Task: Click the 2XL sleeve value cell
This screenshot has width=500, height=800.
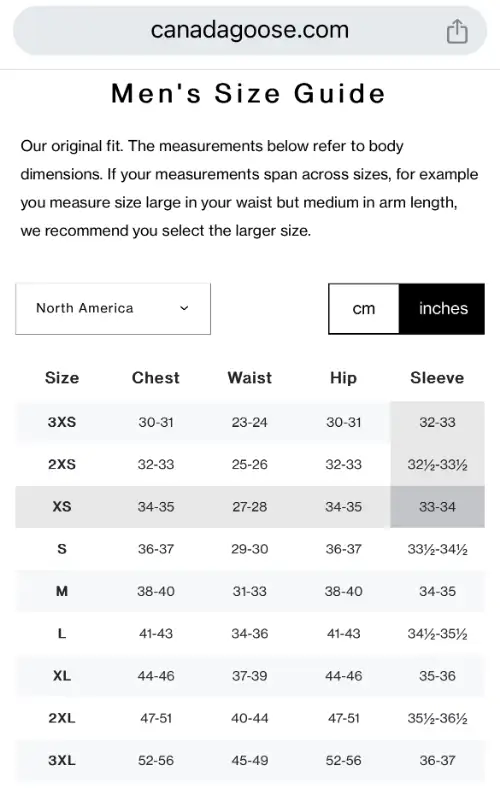Action: [x=437, y=718]
